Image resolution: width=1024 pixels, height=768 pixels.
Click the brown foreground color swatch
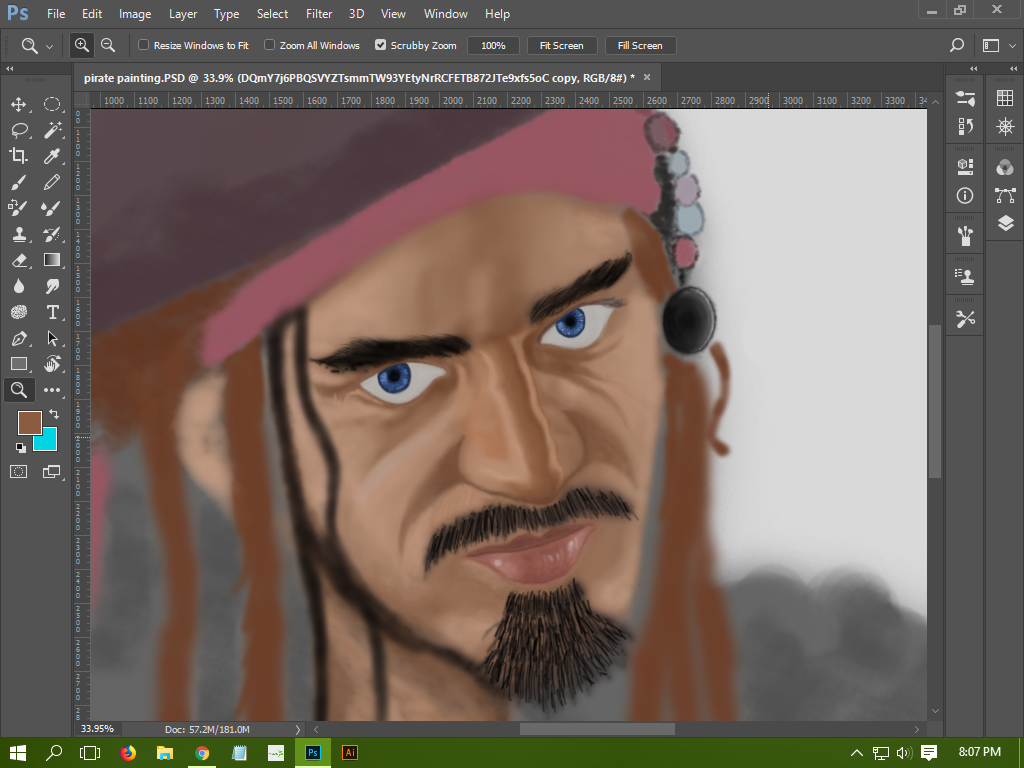click(x=29, y=423)
